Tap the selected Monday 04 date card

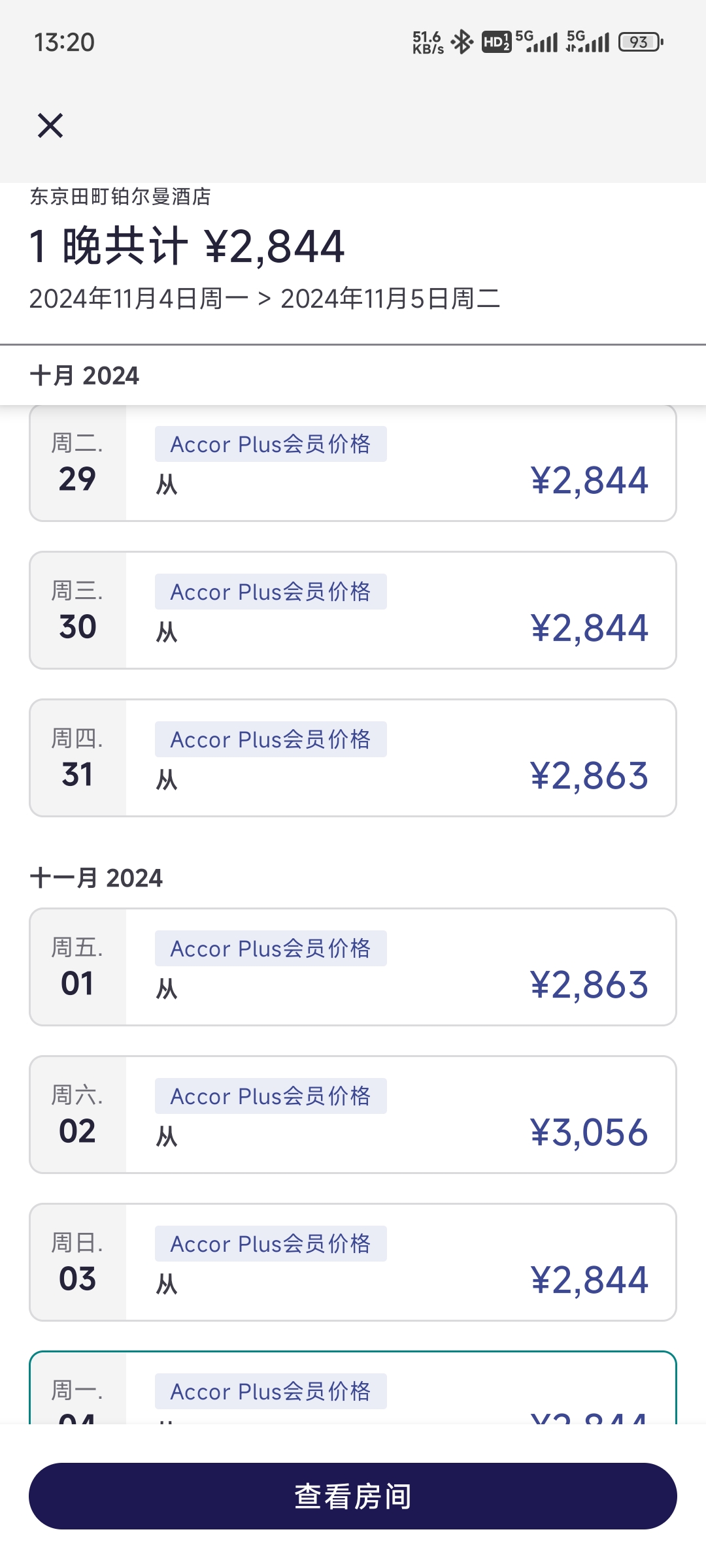353,1388
